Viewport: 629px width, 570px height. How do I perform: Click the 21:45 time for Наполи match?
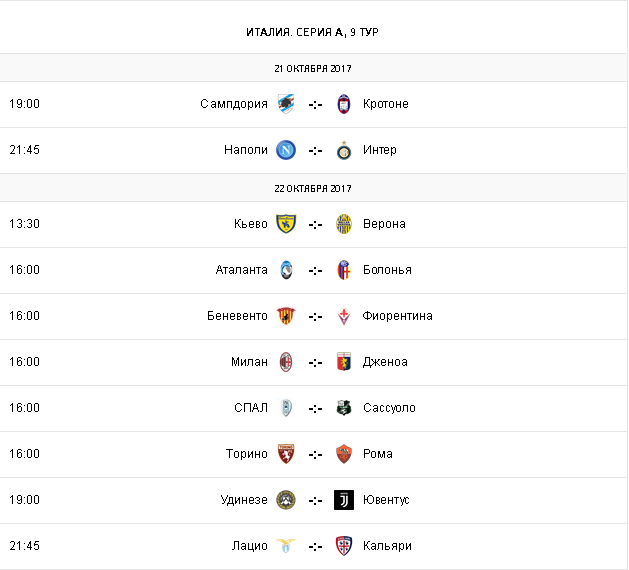point(24,150)
